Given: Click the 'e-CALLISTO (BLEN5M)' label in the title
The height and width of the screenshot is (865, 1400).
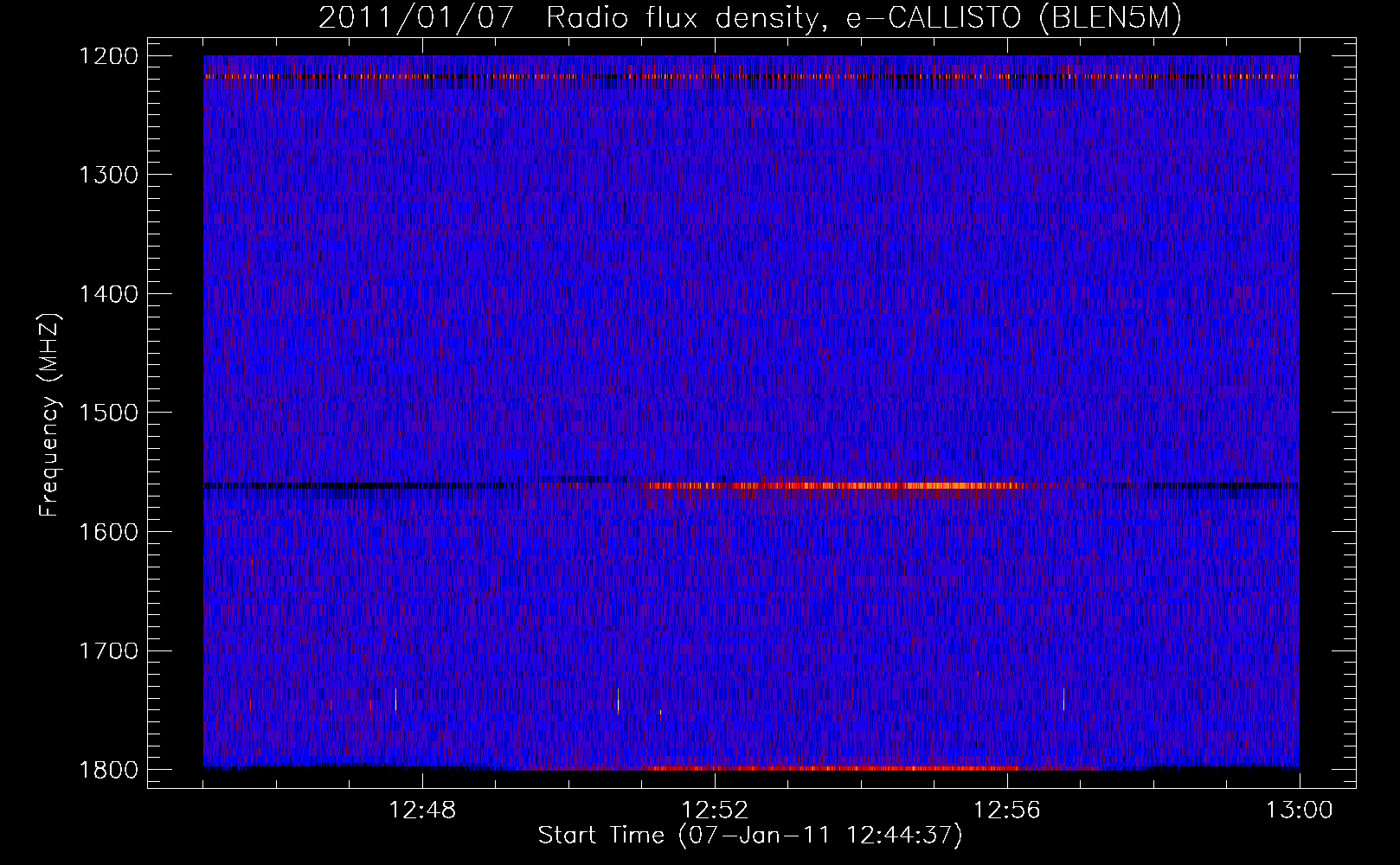Looking at the screenshot, I should click(x=1014, y=17).
